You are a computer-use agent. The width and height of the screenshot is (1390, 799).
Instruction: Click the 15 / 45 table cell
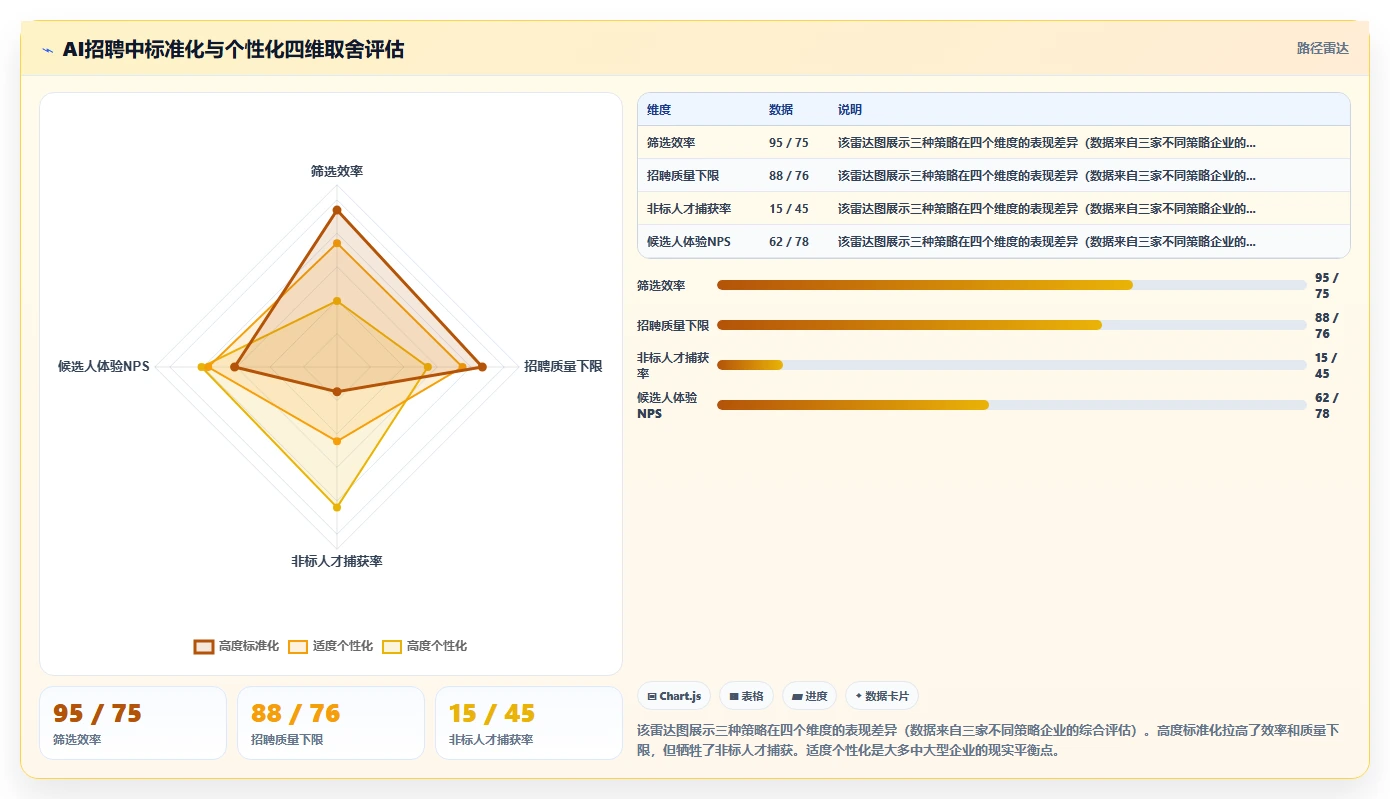789,209
